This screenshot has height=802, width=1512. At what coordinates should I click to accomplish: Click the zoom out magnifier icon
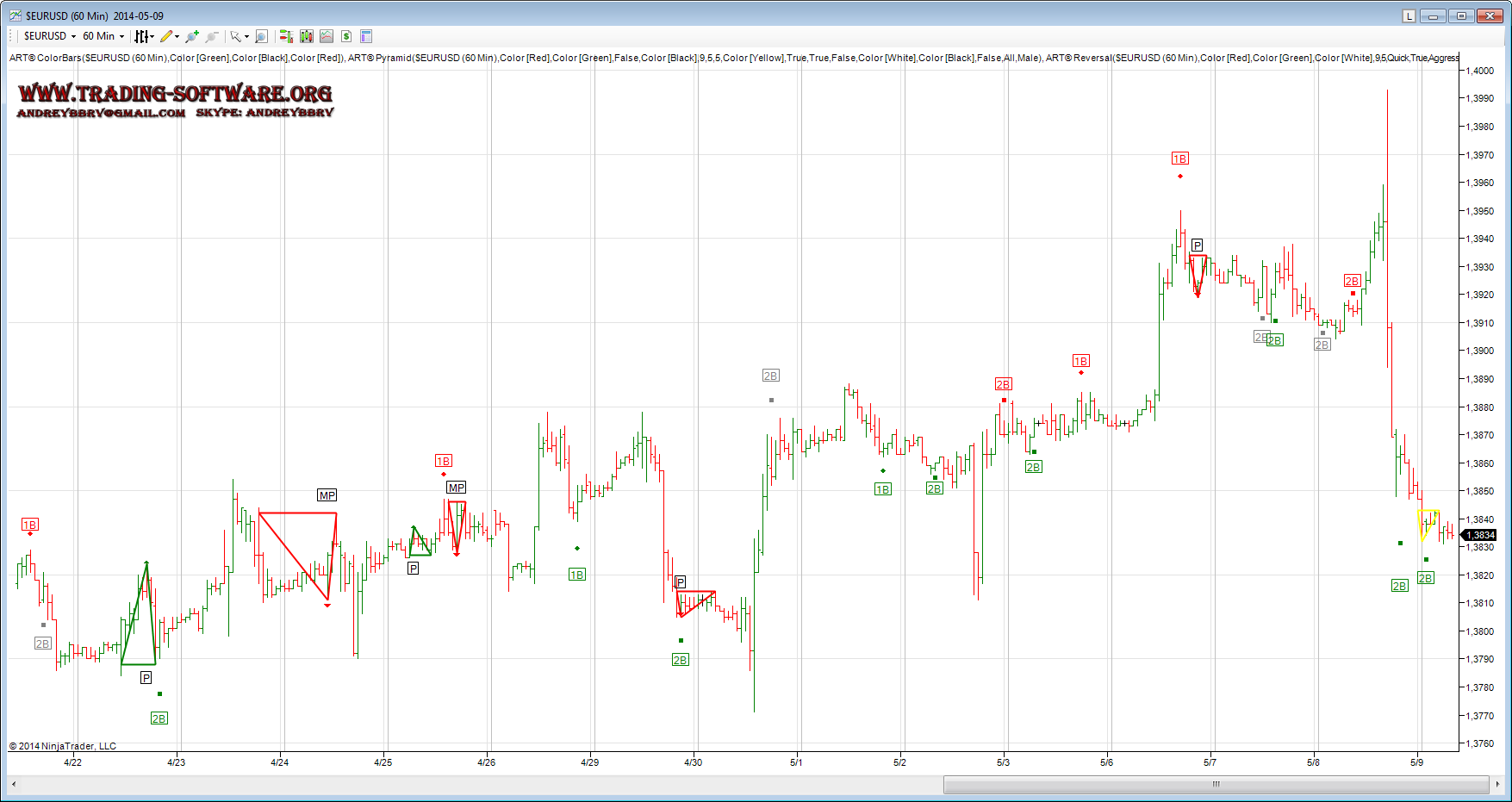point(211,36)
